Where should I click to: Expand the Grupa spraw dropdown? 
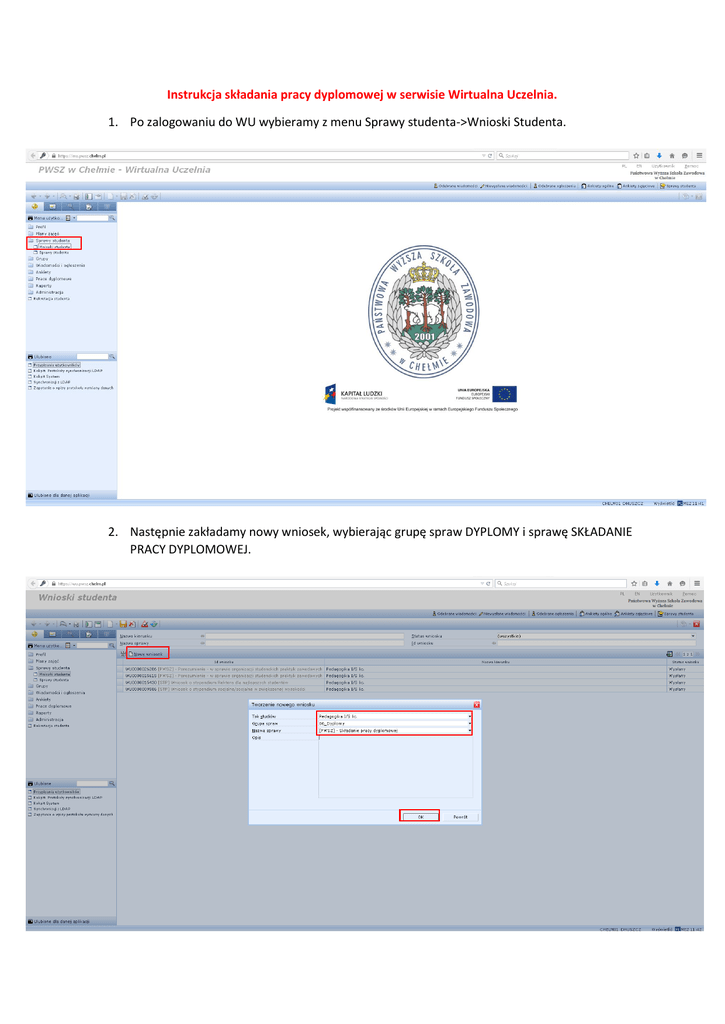[x=469, y=723]
